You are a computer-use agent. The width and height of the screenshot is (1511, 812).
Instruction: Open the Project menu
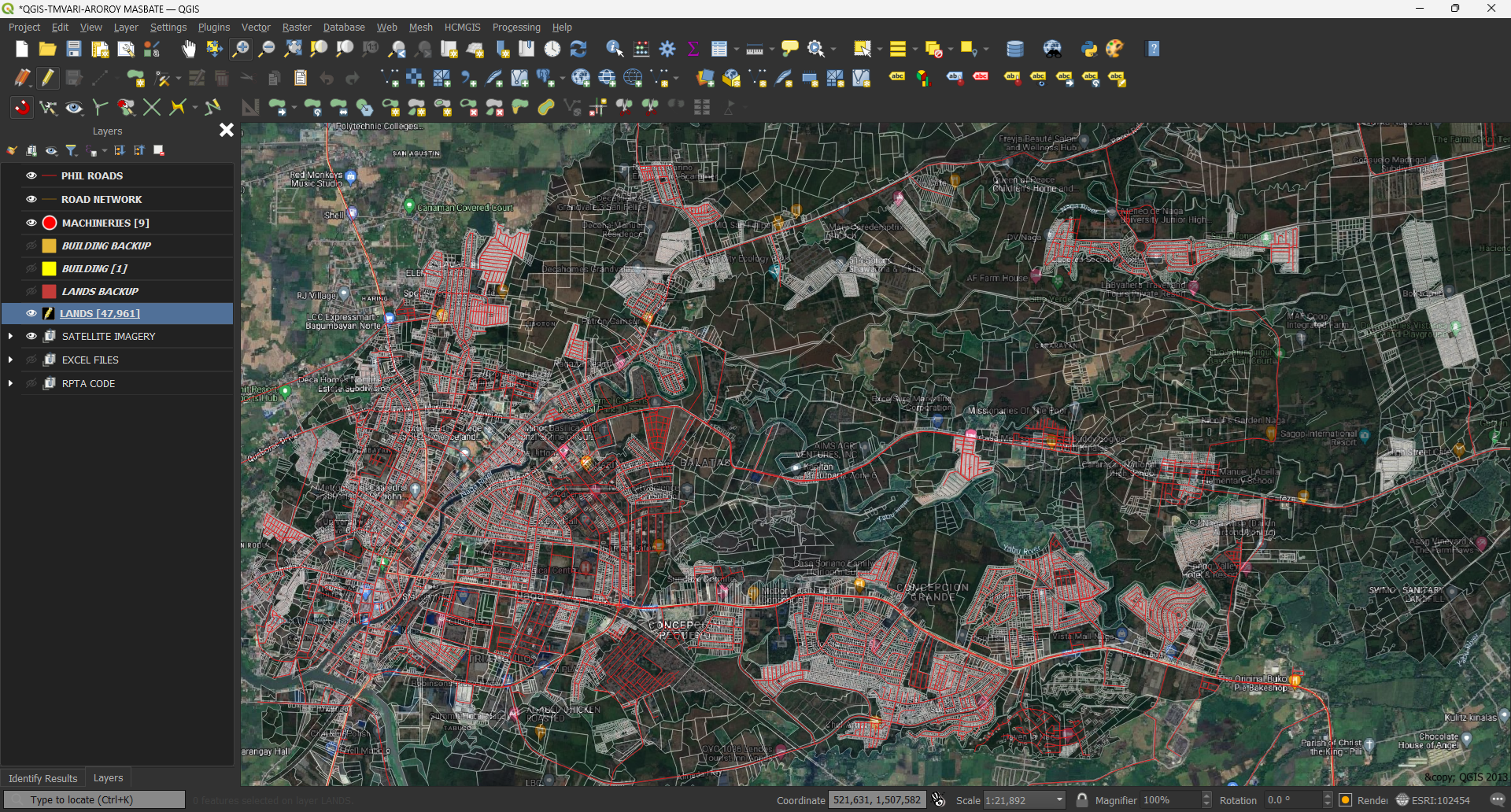coord(24,27)
